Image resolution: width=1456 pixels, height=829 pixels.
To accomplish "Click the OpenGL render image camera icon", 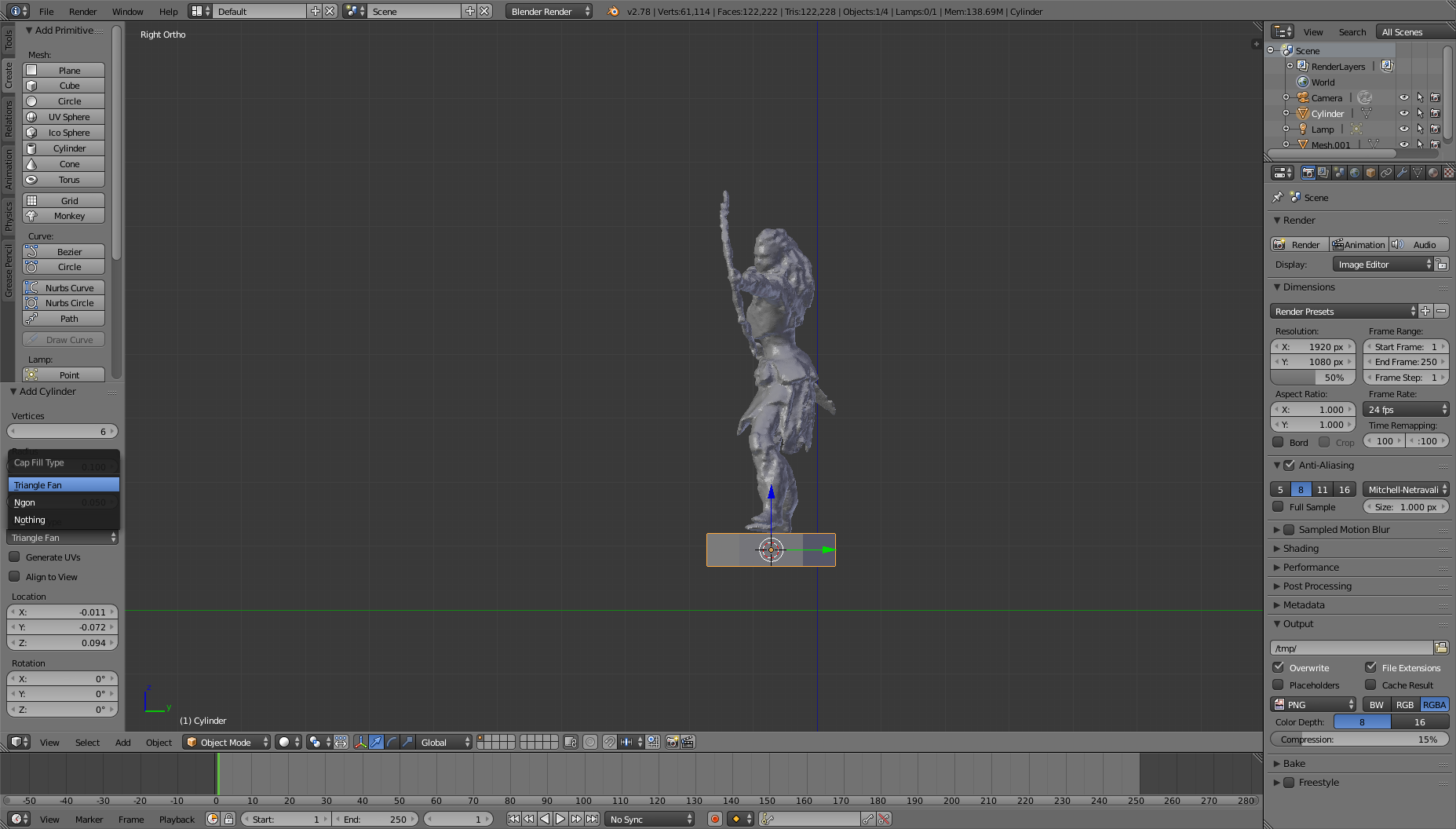I will 672,742.
